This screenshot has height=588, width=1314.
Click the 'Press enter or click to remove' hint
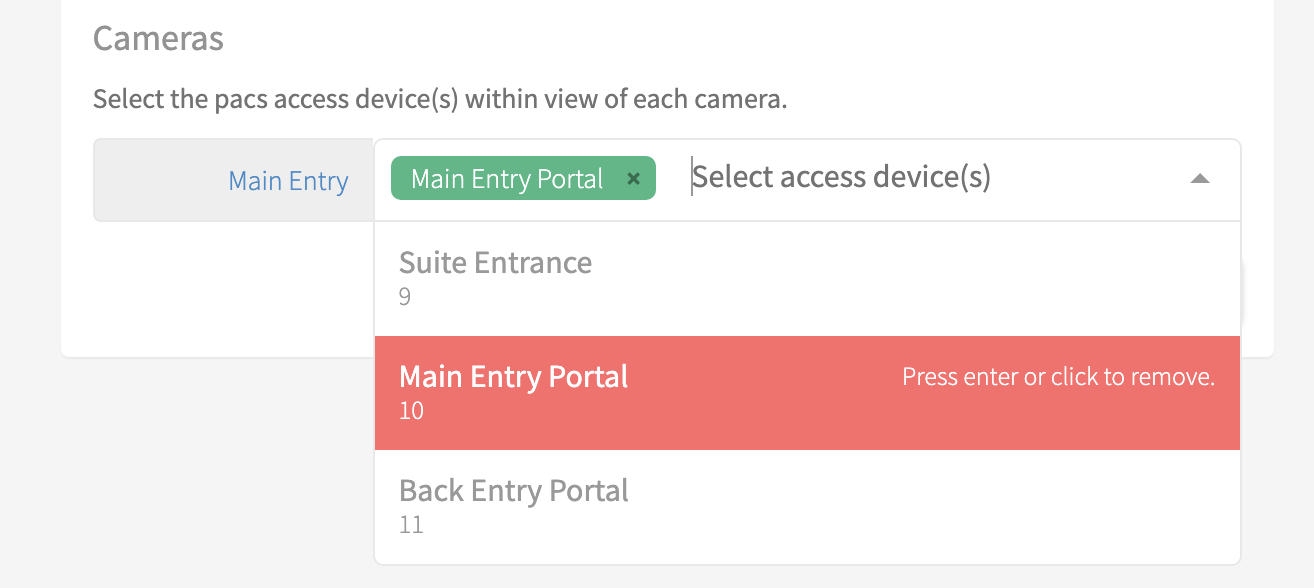click(1058, 378)
